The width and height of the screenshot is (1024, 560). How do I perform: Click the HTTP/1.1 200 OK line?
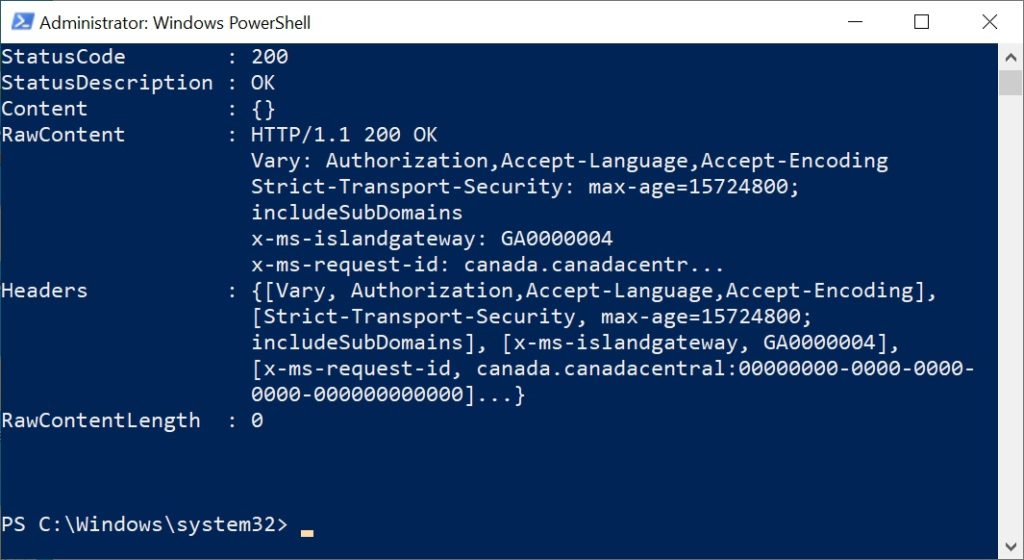(344, 135)
